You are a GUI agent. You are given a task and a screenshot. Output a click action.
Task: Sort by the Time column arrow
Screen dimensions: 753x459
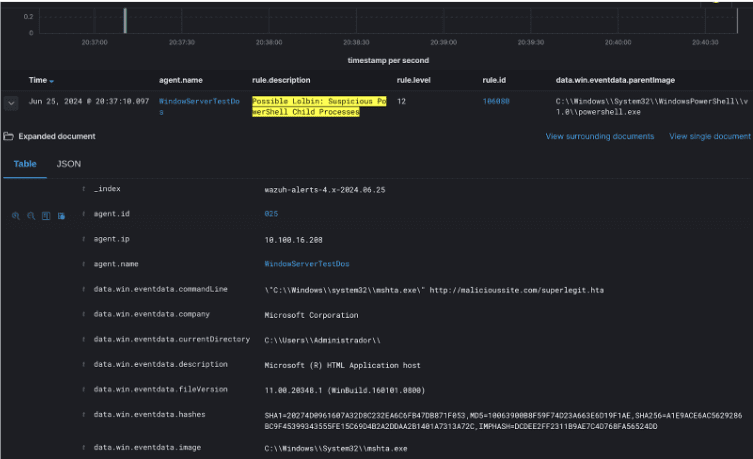point(52,80)
